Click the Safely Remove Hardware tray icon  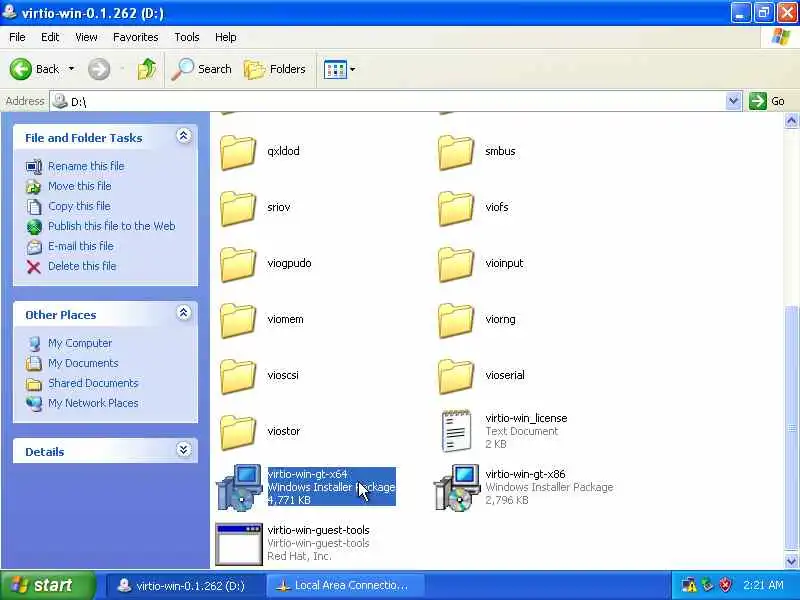(707, 585)
